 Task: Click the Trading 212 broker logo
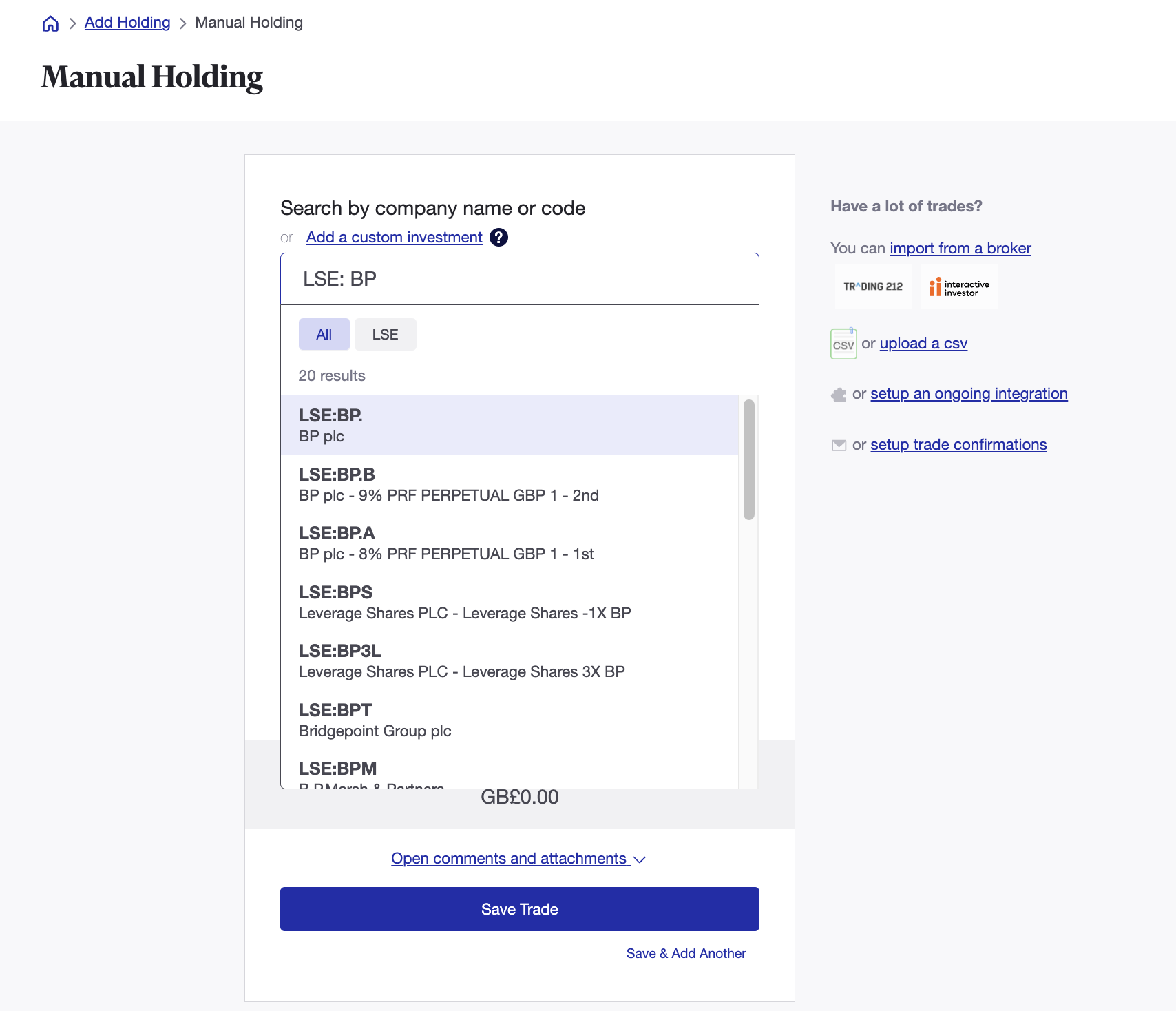pyautogui.click(x=873, y=286)
